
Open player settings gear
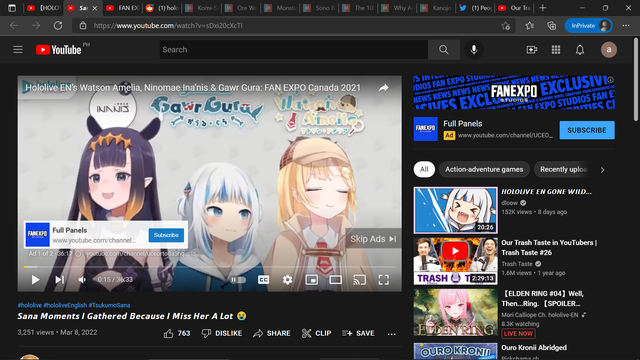(287, 280)
